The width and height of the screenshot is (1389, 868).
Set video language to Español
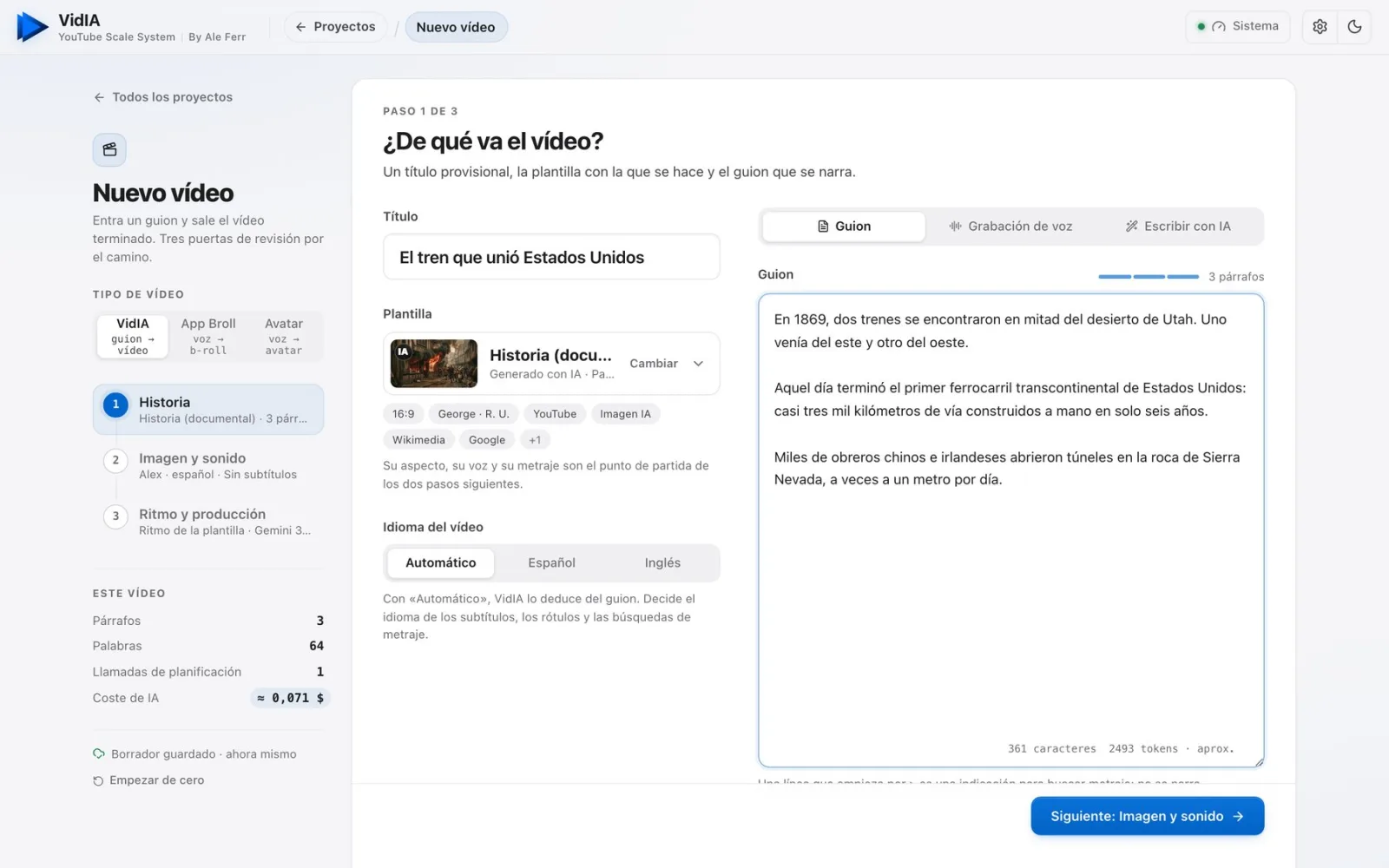point(551,562)
